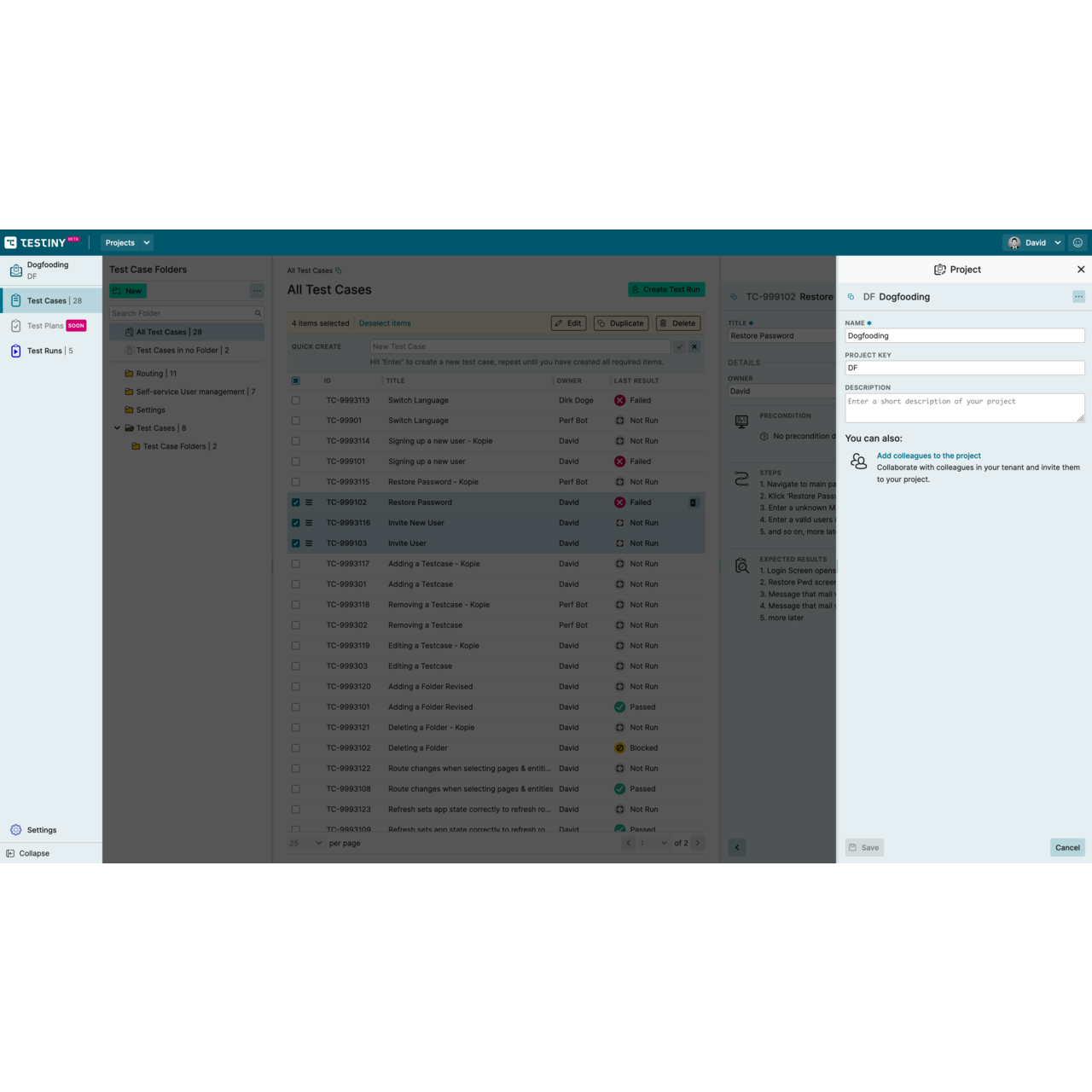Viewport: 1092px width, 1092px height.
Task: Follow the Add colleagues to the project link
Action: pyautogui.click(x=928, y=456)
